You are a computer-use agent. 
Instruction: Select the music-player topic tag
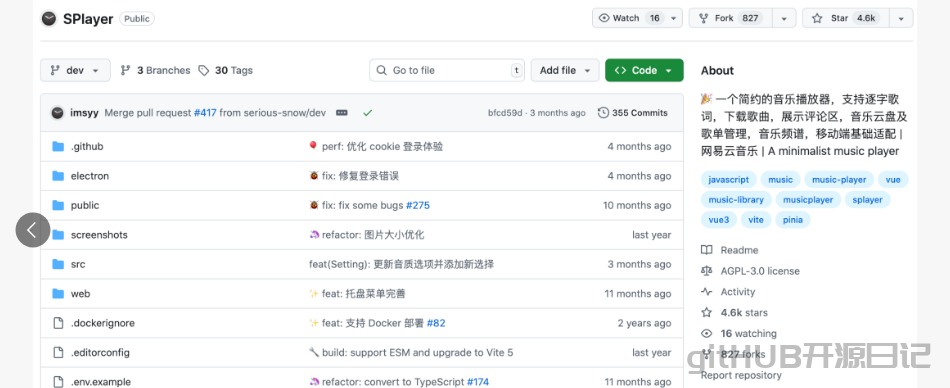point(839,179)
